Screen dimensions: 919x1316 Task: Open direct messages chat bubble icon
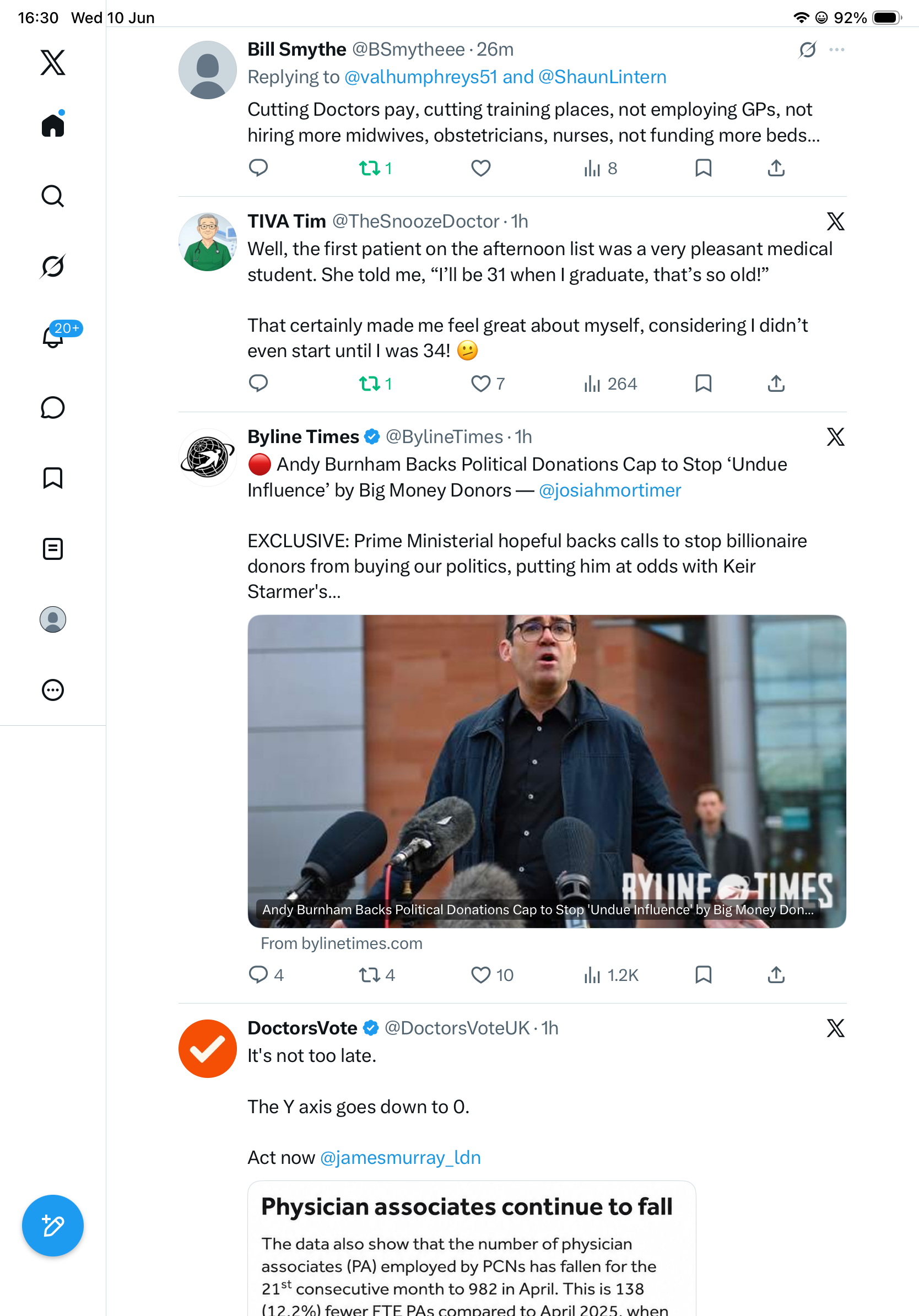[x=53, y=407]
